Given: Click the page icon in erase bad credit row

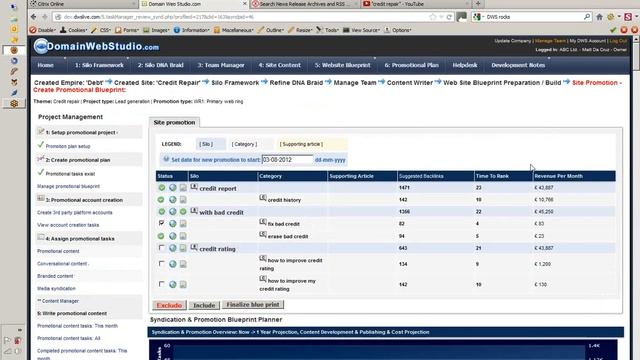Looking at the screenshot, I should pyautogui.click(x=183, y=236).
